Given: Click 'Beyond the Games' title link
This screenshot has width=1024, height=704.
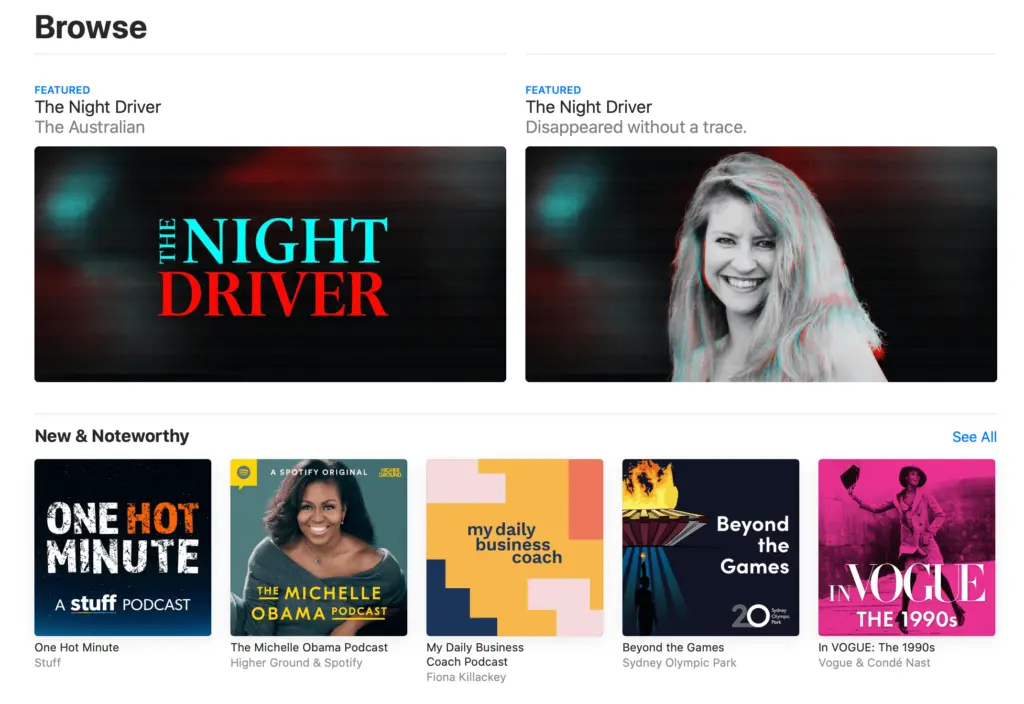Looking at the screenshot, I should pos(673,647).
